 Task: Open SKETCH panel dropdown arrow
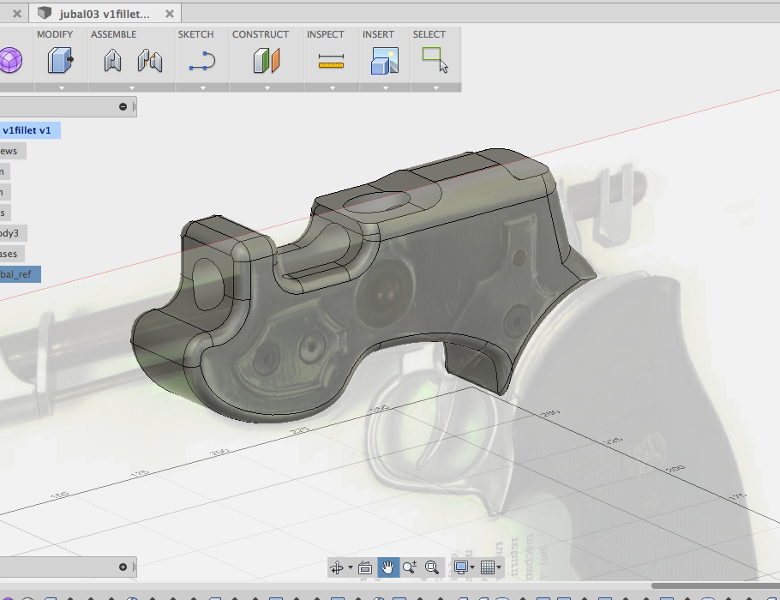203,88
